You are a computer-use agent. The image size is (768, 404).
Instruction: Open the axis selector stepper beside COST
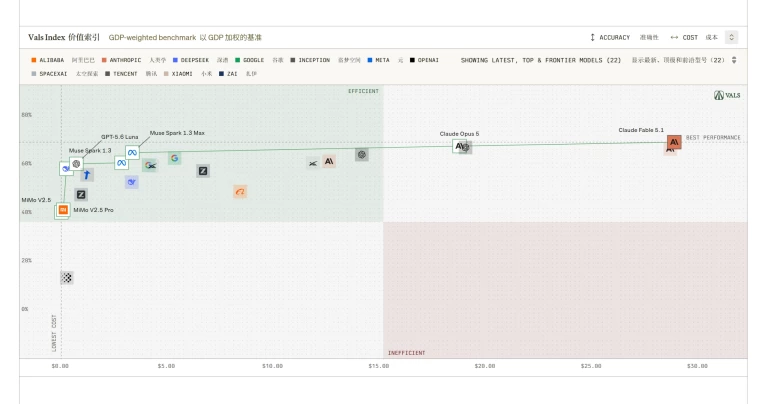point(731,37)
